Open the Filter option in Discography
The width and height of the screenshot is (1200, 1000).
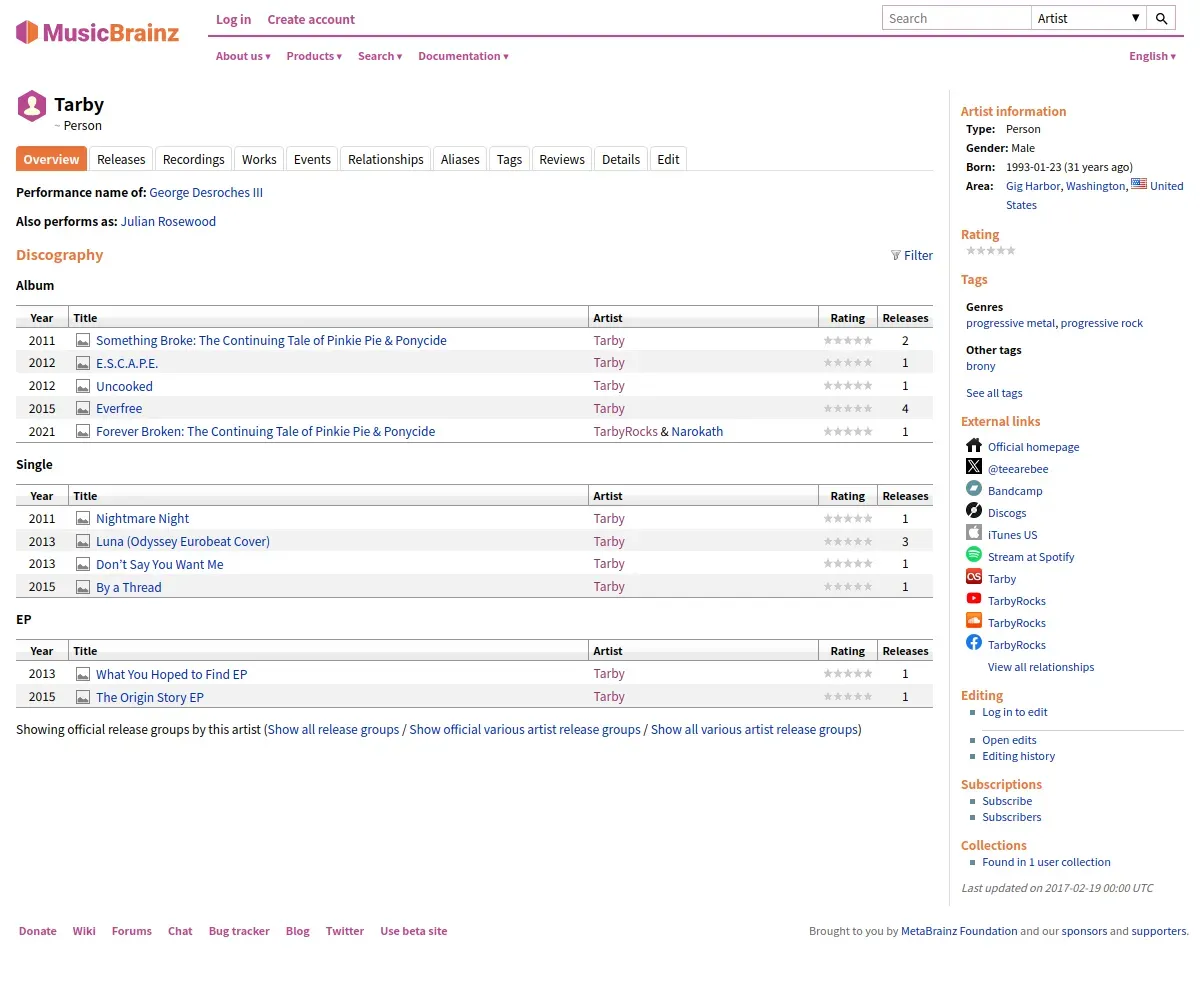(x=911, y=255)
